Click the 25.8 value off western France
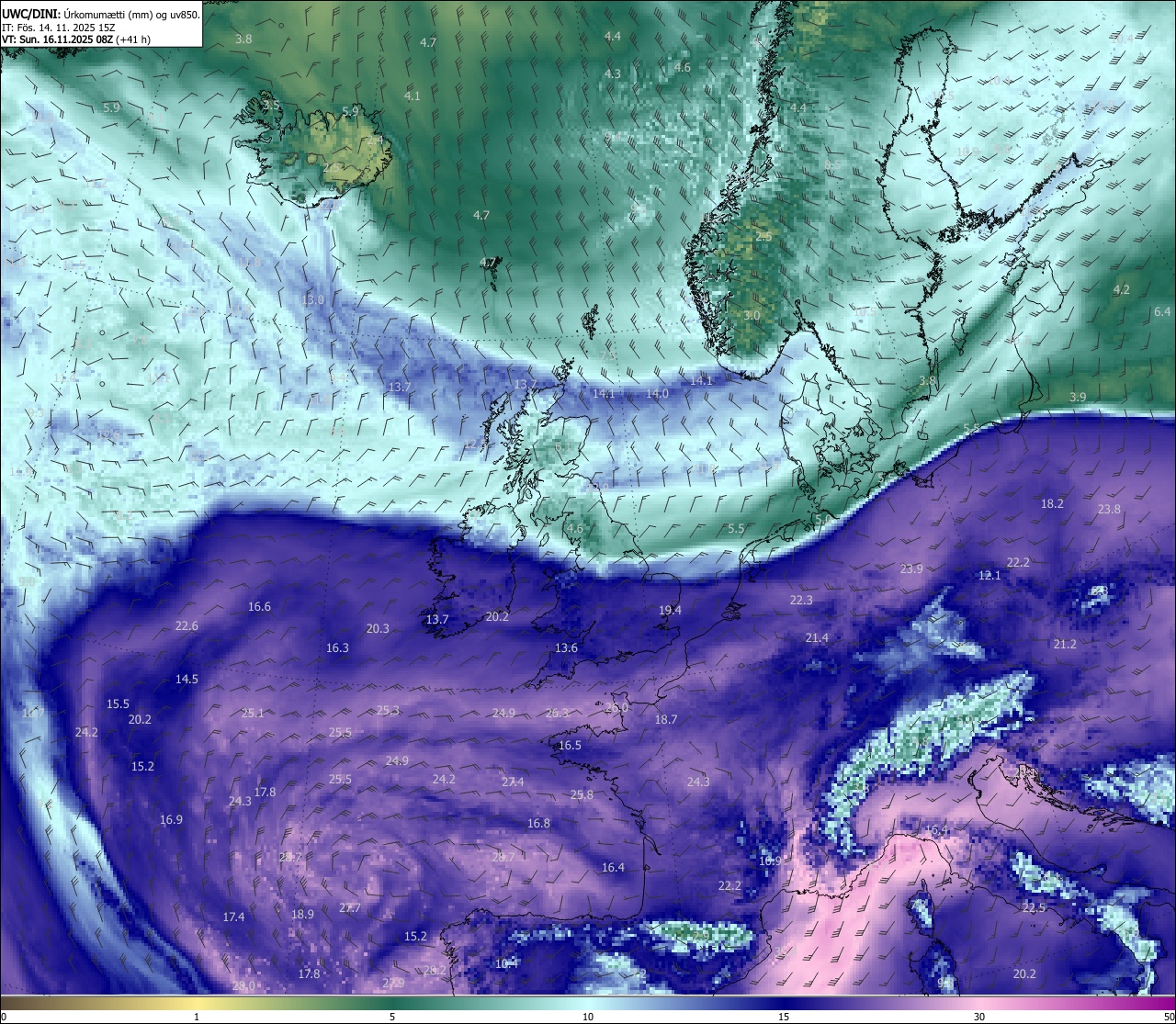Image resolution: width=1176 pixels, height=1024 pixels. [582, 795]
